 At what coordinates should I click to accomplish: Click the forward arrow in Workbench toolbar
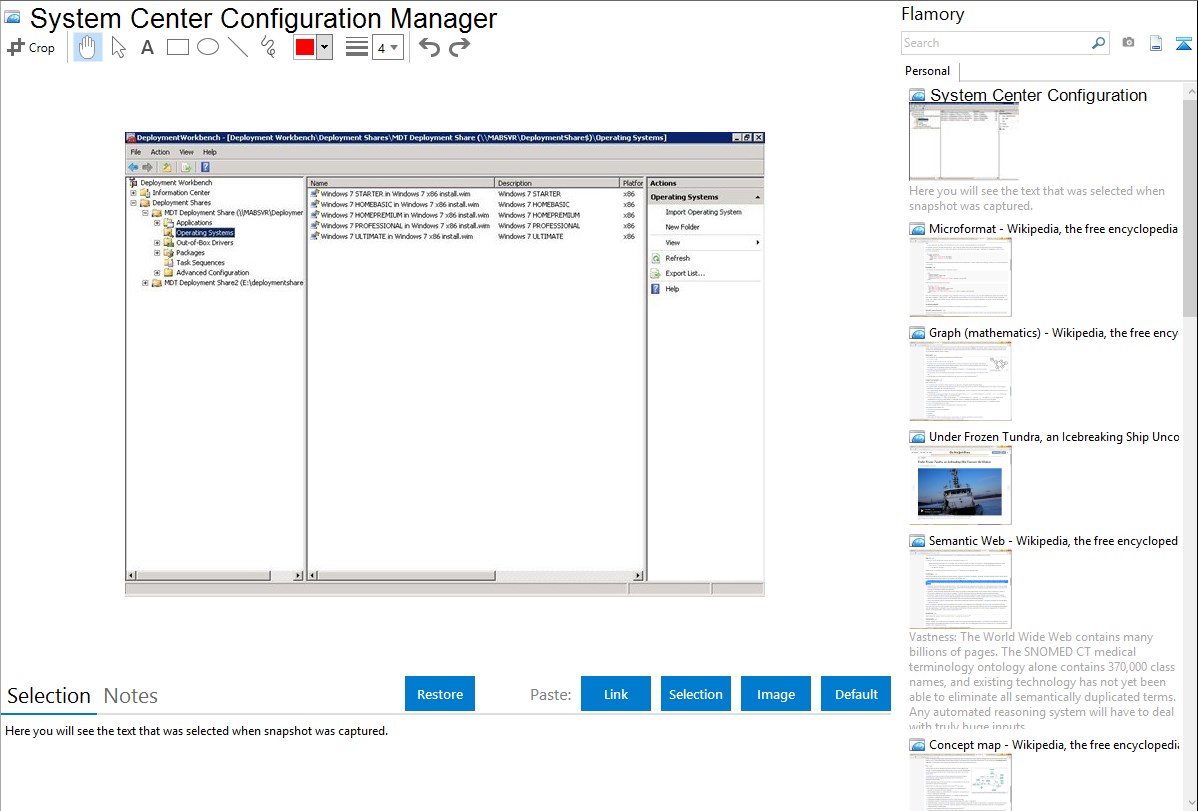tap(147, 167)
